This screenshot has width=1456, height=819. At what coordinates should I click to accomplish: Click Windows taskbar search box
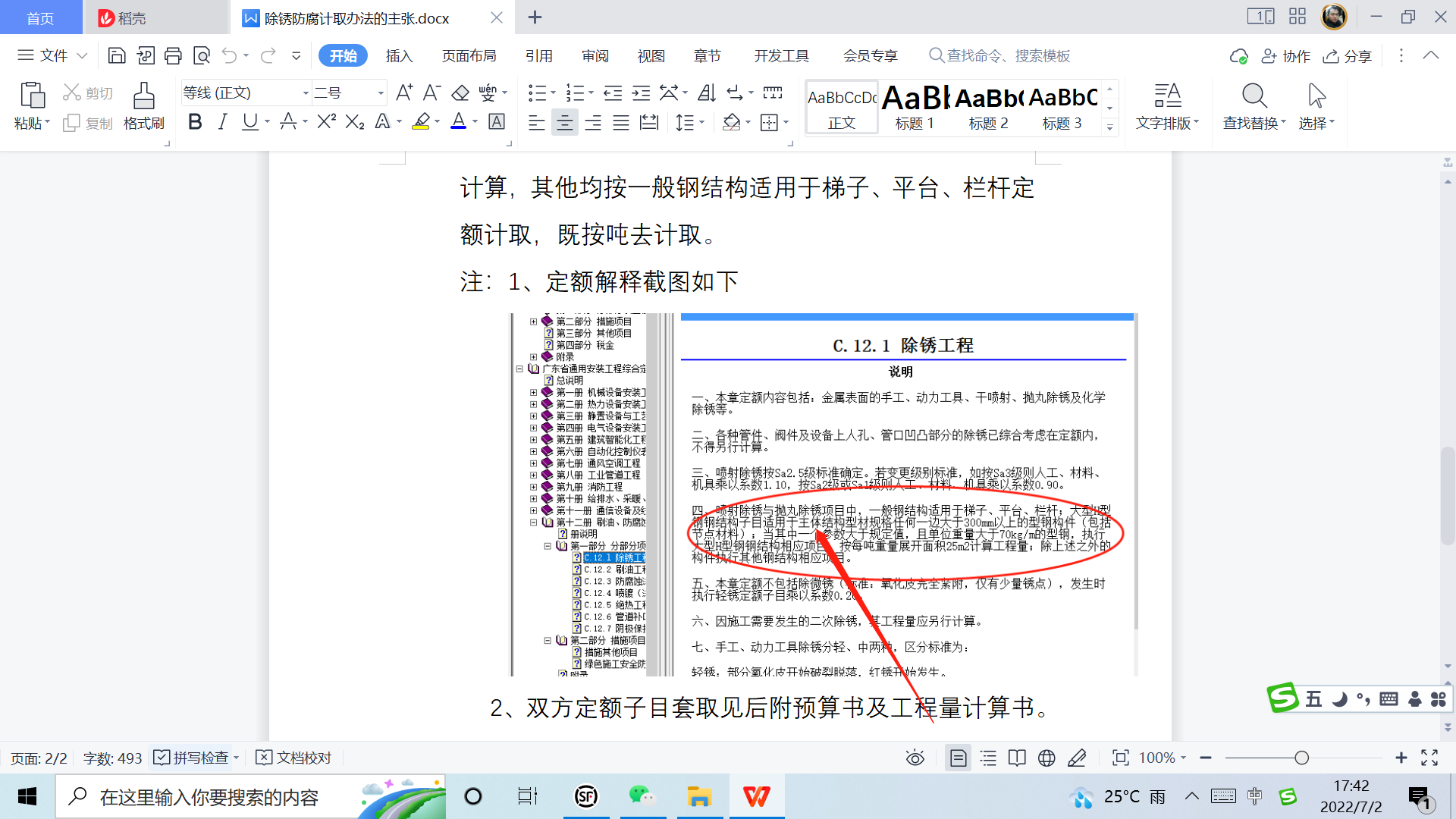pyautogui.click(x=250, y=796)
